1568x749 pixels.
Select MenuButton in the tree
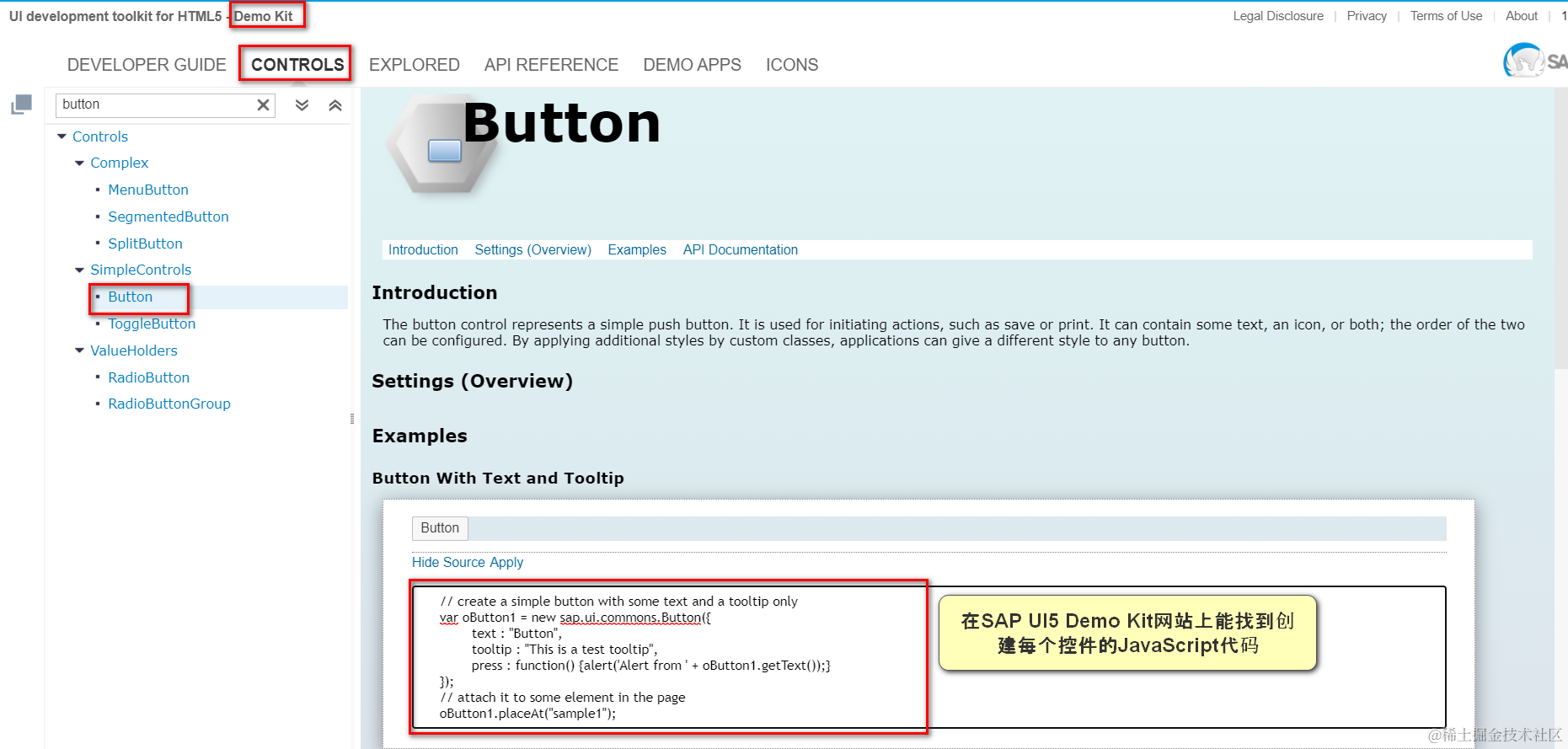click(148, 190)
